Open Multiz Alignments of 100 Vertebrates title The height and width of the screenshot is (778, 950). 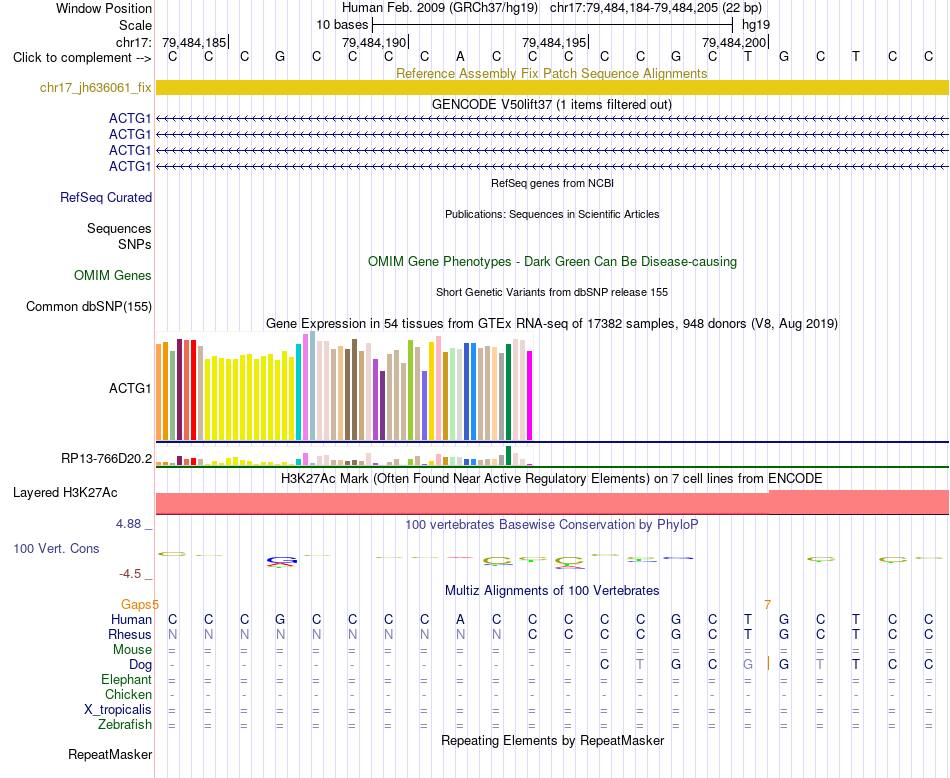pos(552,590)
